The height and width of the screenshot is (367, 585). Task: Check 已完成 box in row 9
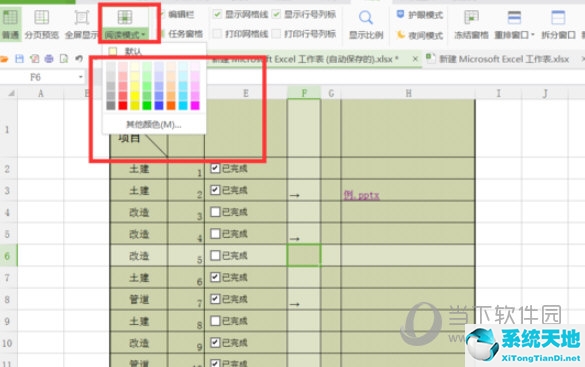point(215,321)
